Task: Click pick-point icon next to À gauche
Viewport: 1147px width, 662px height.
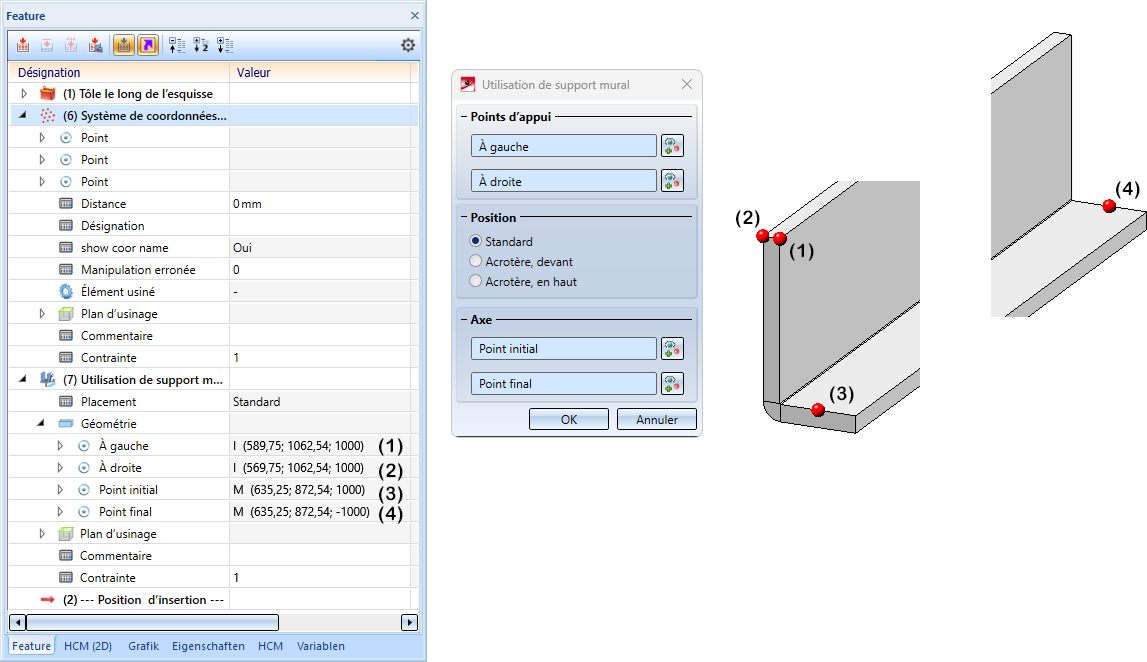Action: click(672, 146)
